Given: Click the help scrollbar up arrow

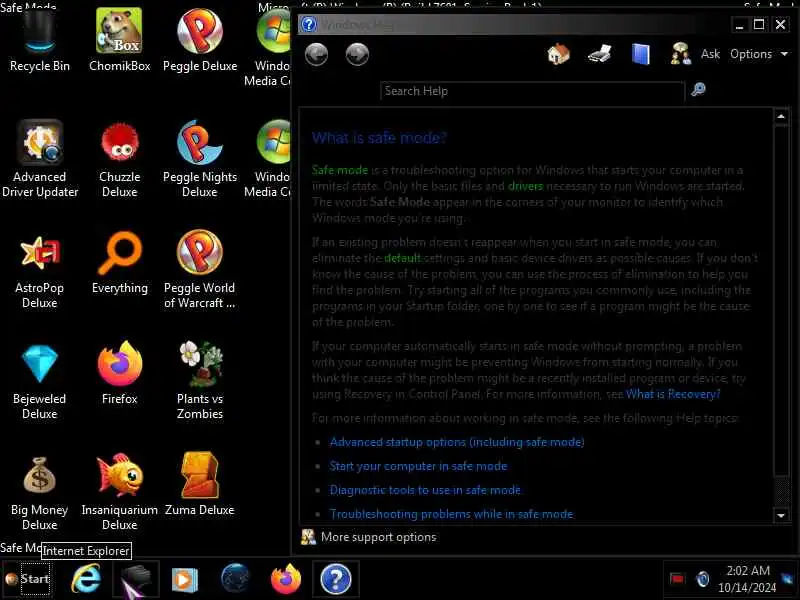Looking at the screenshot, I should (x=781, y=117).
